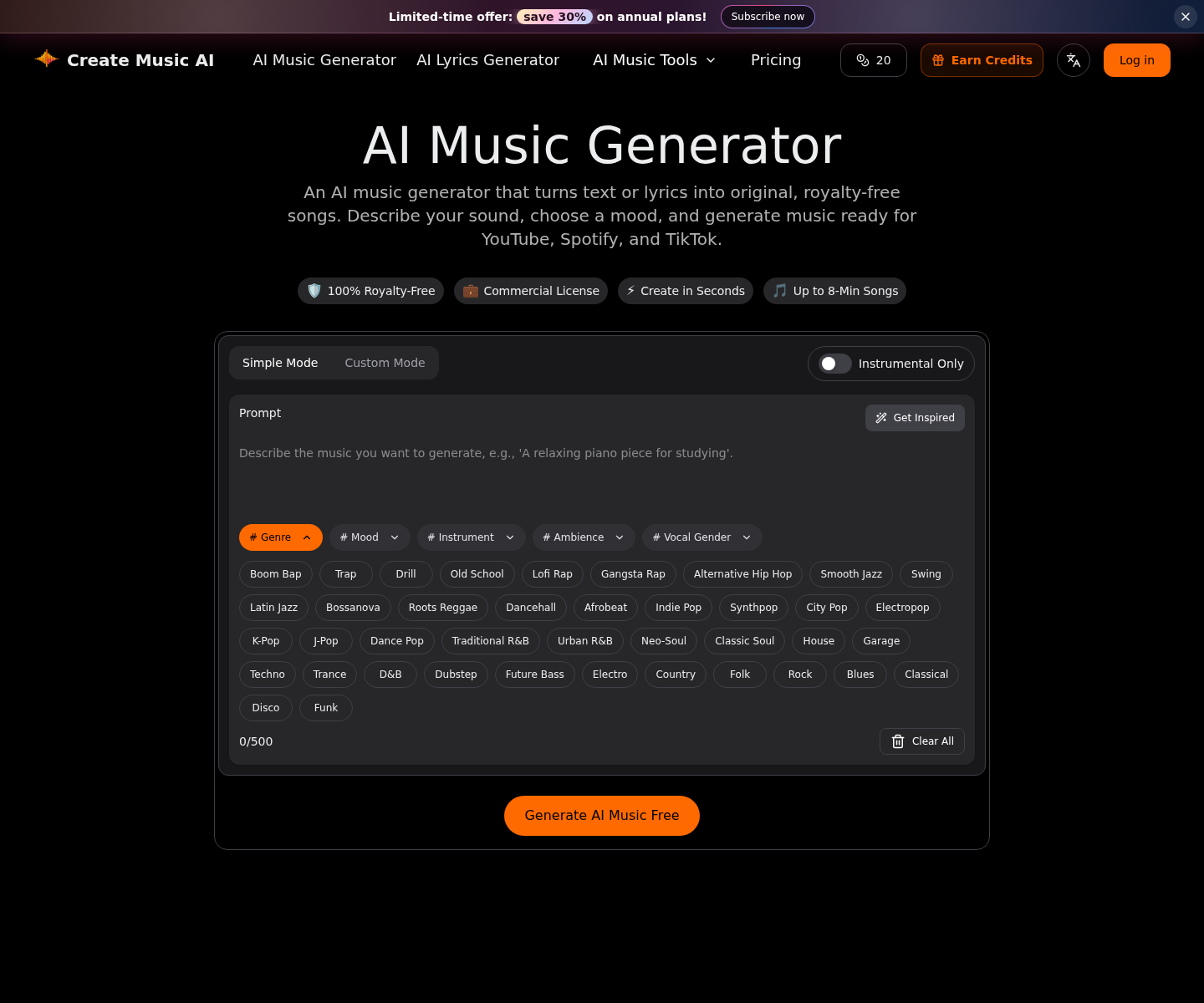
Task: Click the 20 credits counter
Action: pos(874,60)
